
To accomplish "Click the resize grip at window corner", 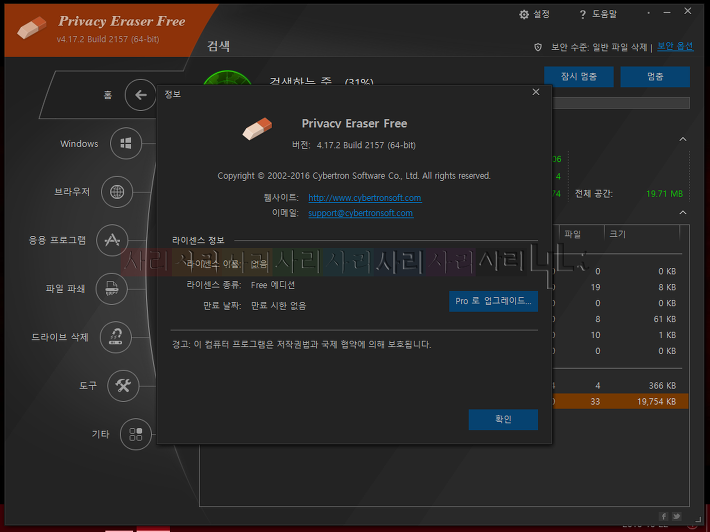I will [698, 517].
